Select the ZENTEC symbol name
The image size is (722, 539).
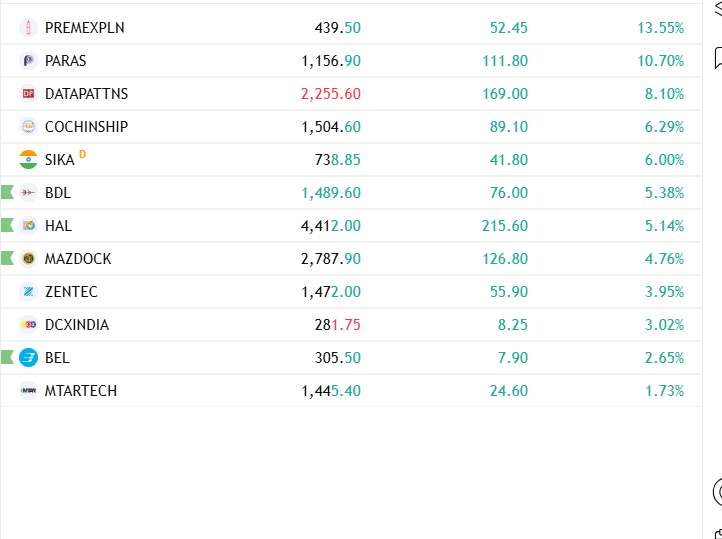pos(71,292)
